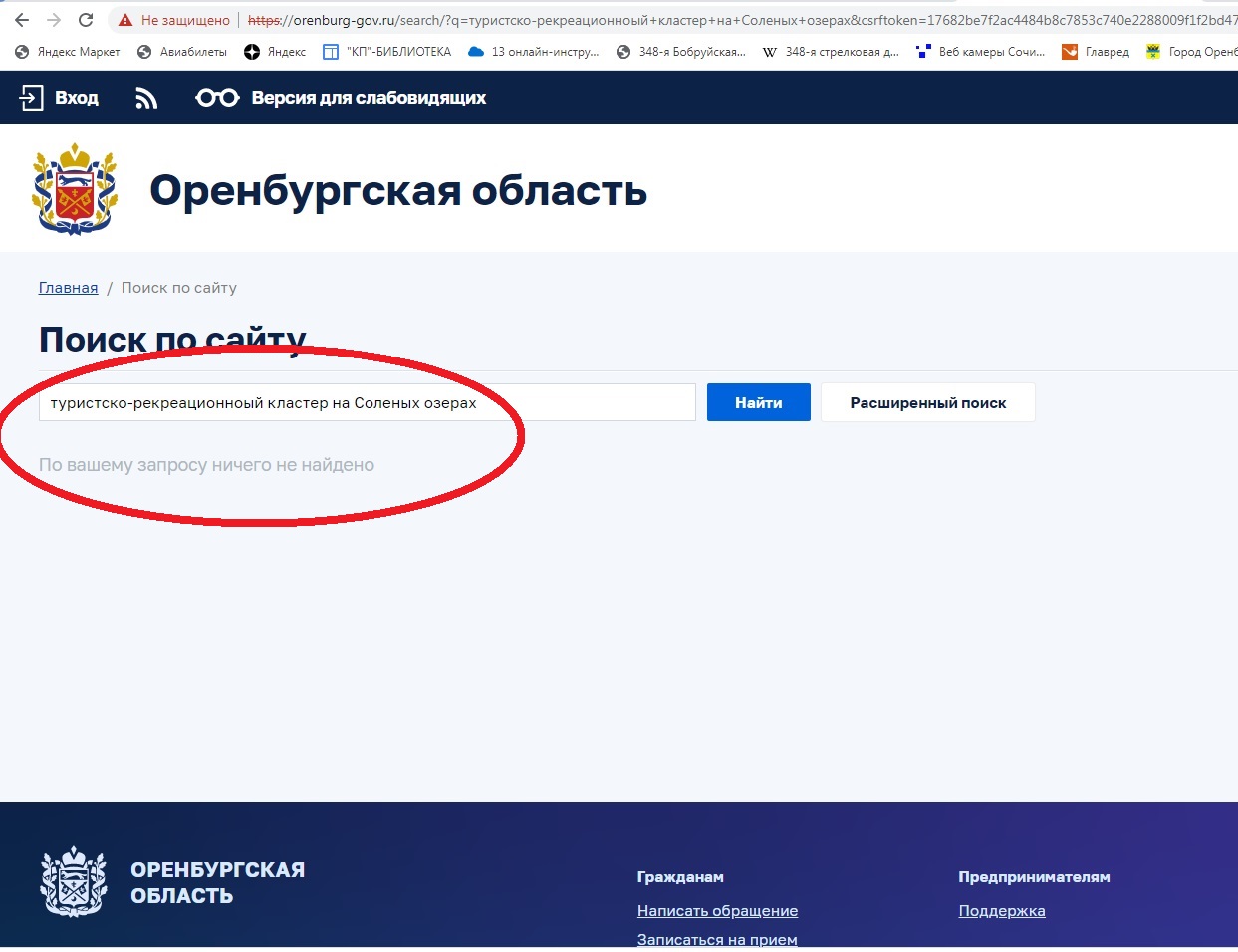
Task: Click the Вход login button
Action: click(60, 98)
